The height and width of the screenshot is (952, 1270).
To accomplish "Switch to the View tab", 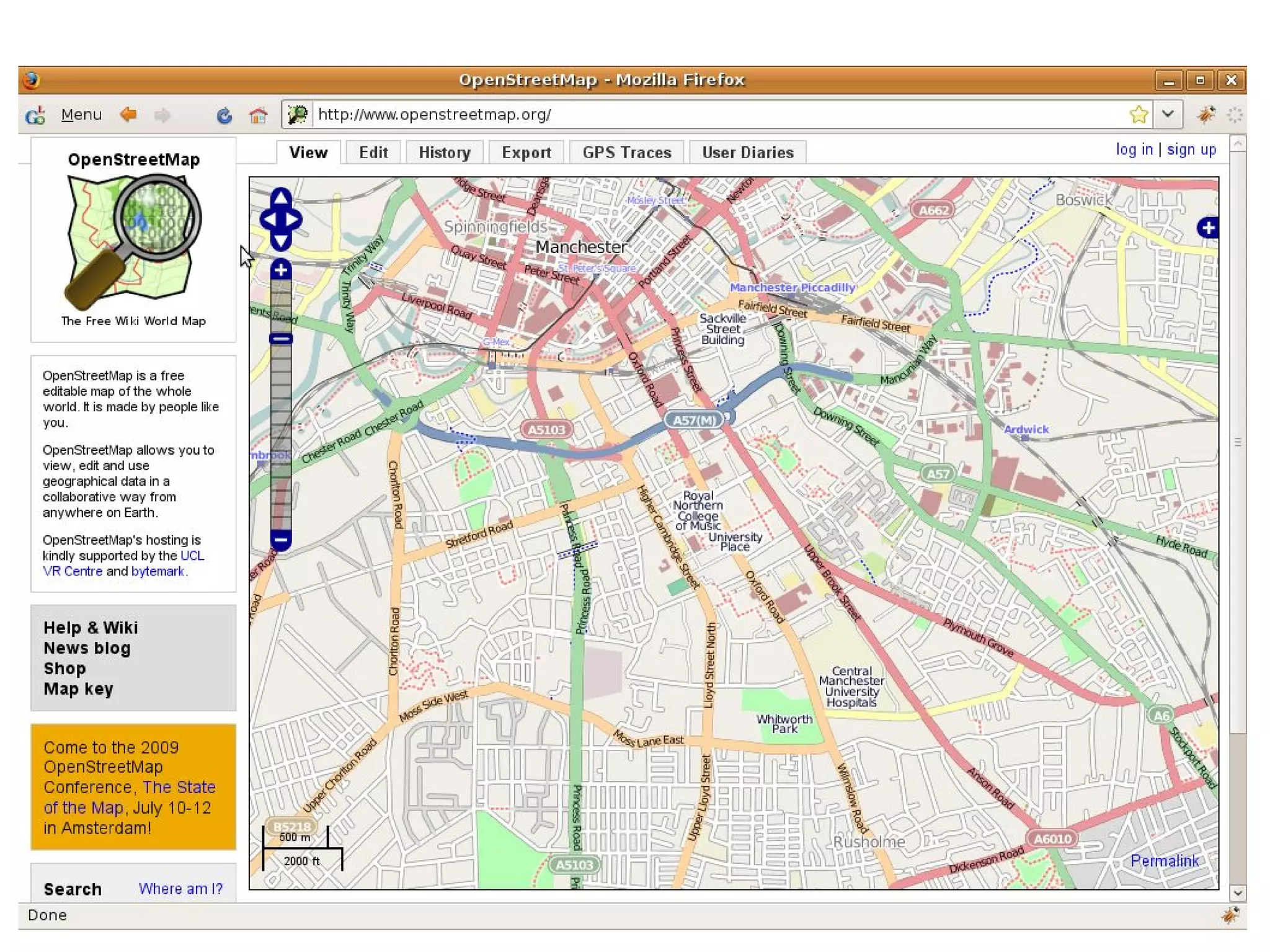I will click(x=308, y=153).
